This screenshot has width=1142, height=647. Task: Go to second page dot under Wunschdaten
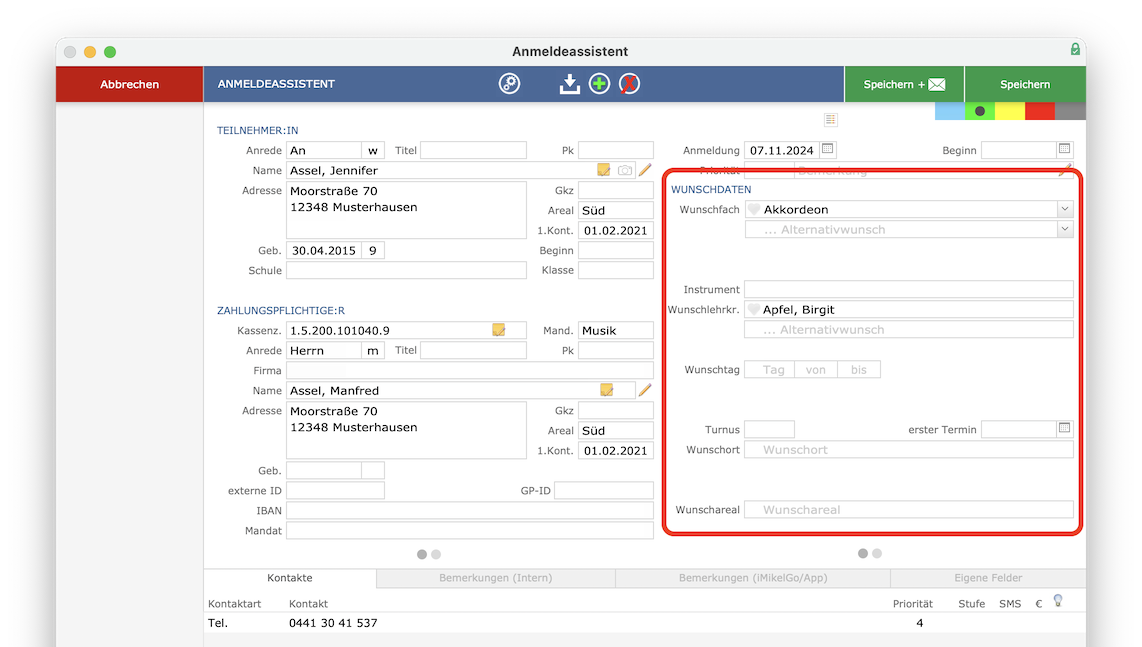(x=877, y=554)
